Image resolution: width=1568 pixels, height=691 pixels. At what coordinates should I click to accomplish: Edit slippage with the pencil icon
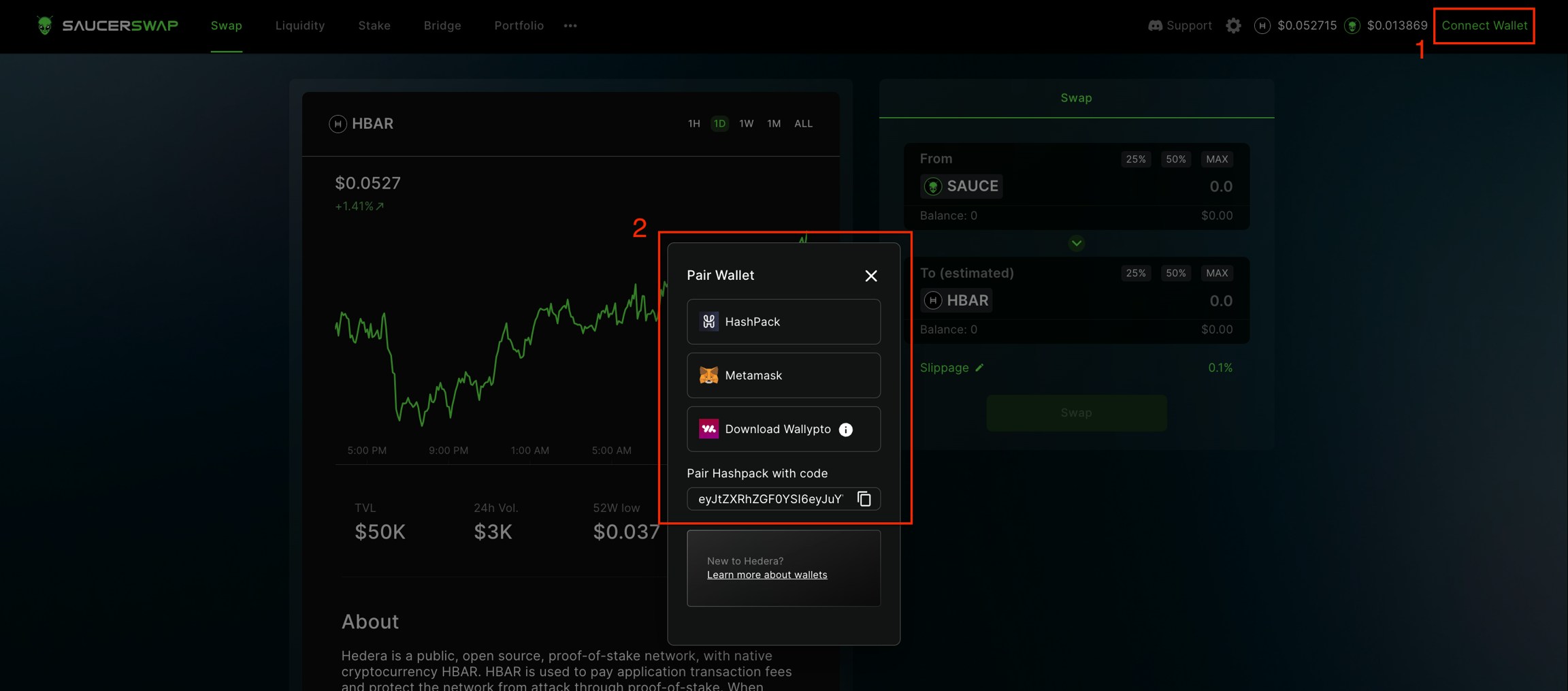pos(979,368)
